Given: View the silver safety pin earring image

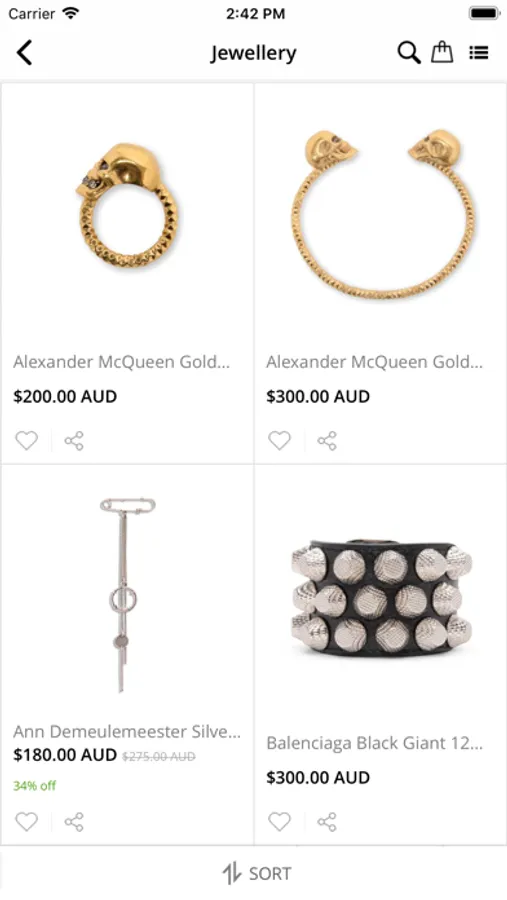Looking at the screenshot, I should pos(127,595).
